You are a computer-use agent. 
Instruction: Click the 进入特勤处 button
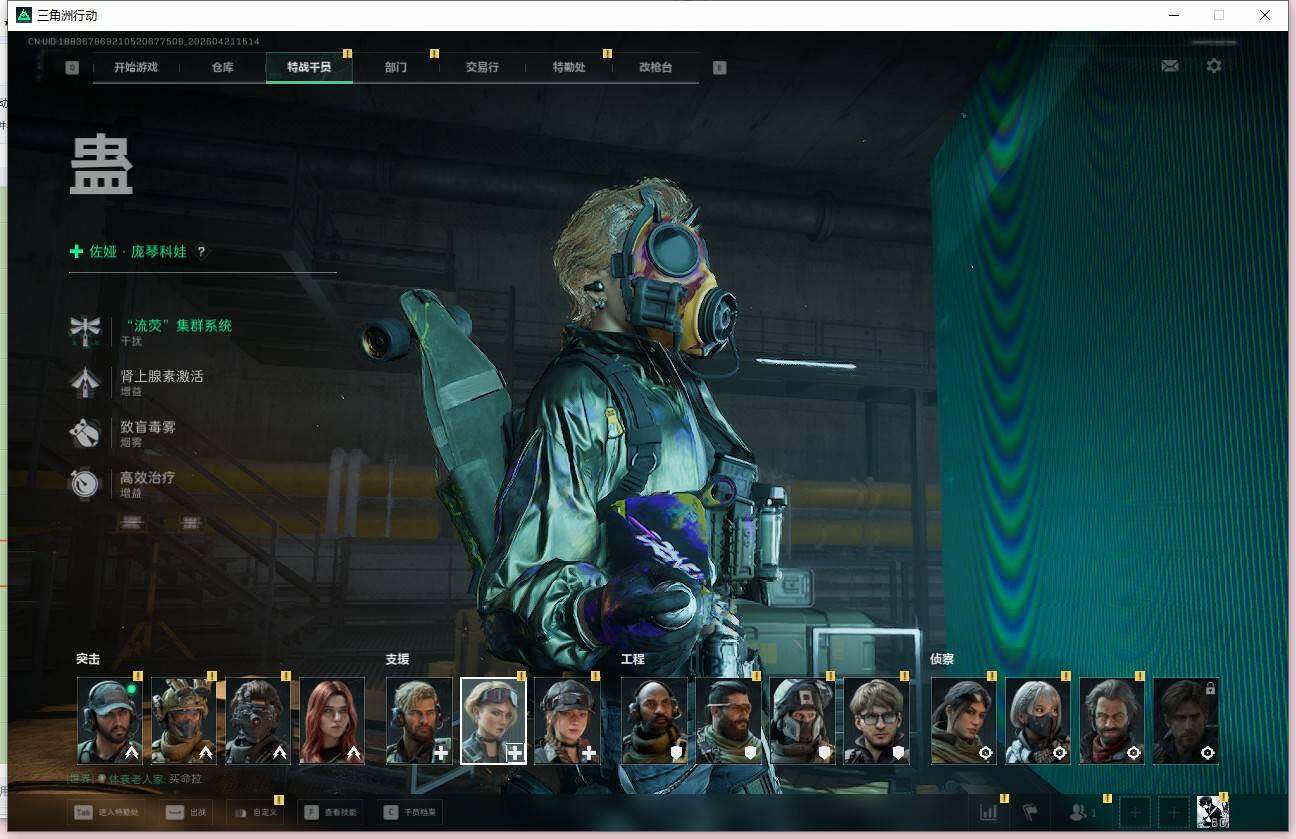point(105,812)
